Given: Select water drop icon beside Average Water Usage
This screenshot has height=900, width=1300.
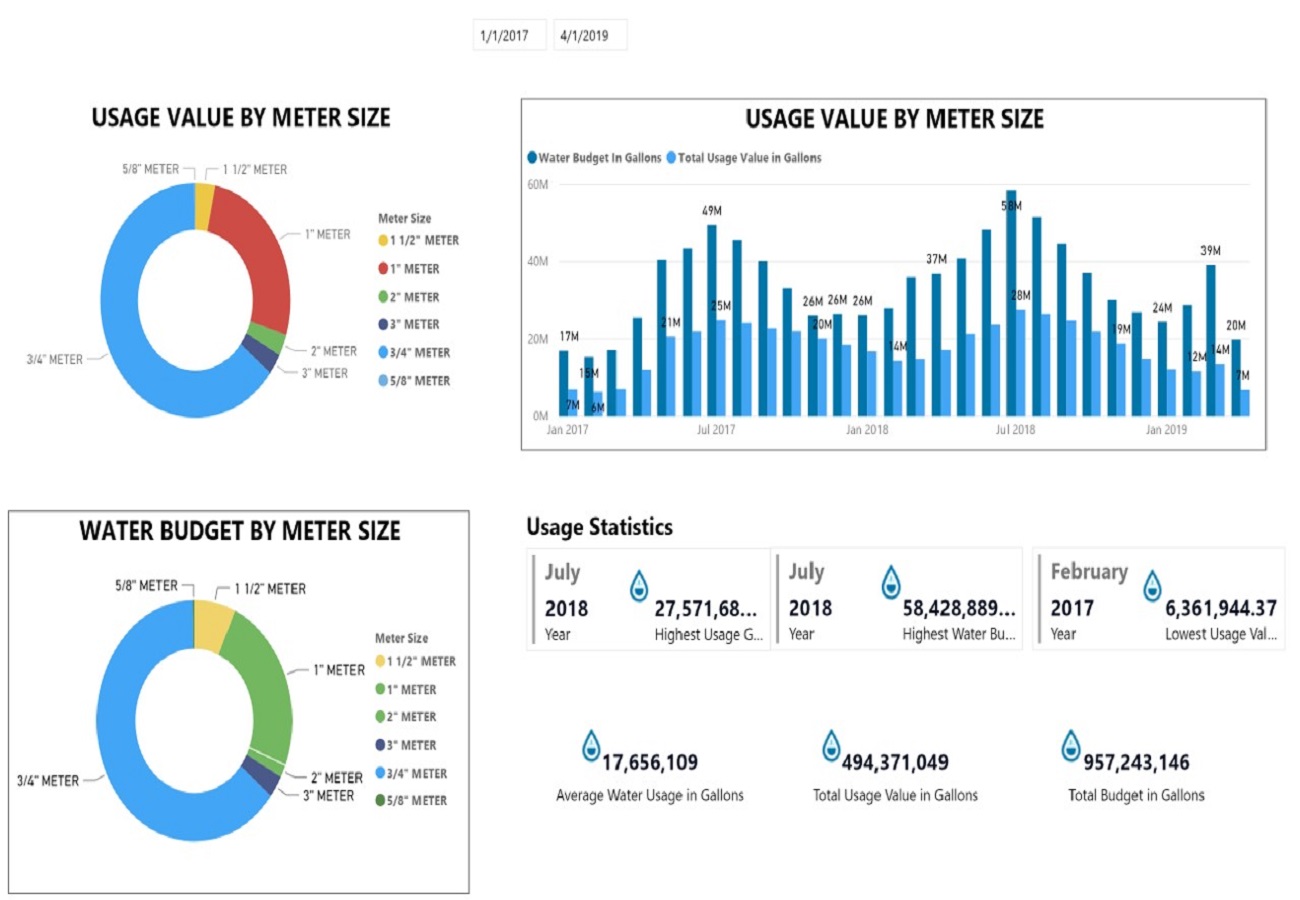Looking at the screenshot, I should point(592,746).
